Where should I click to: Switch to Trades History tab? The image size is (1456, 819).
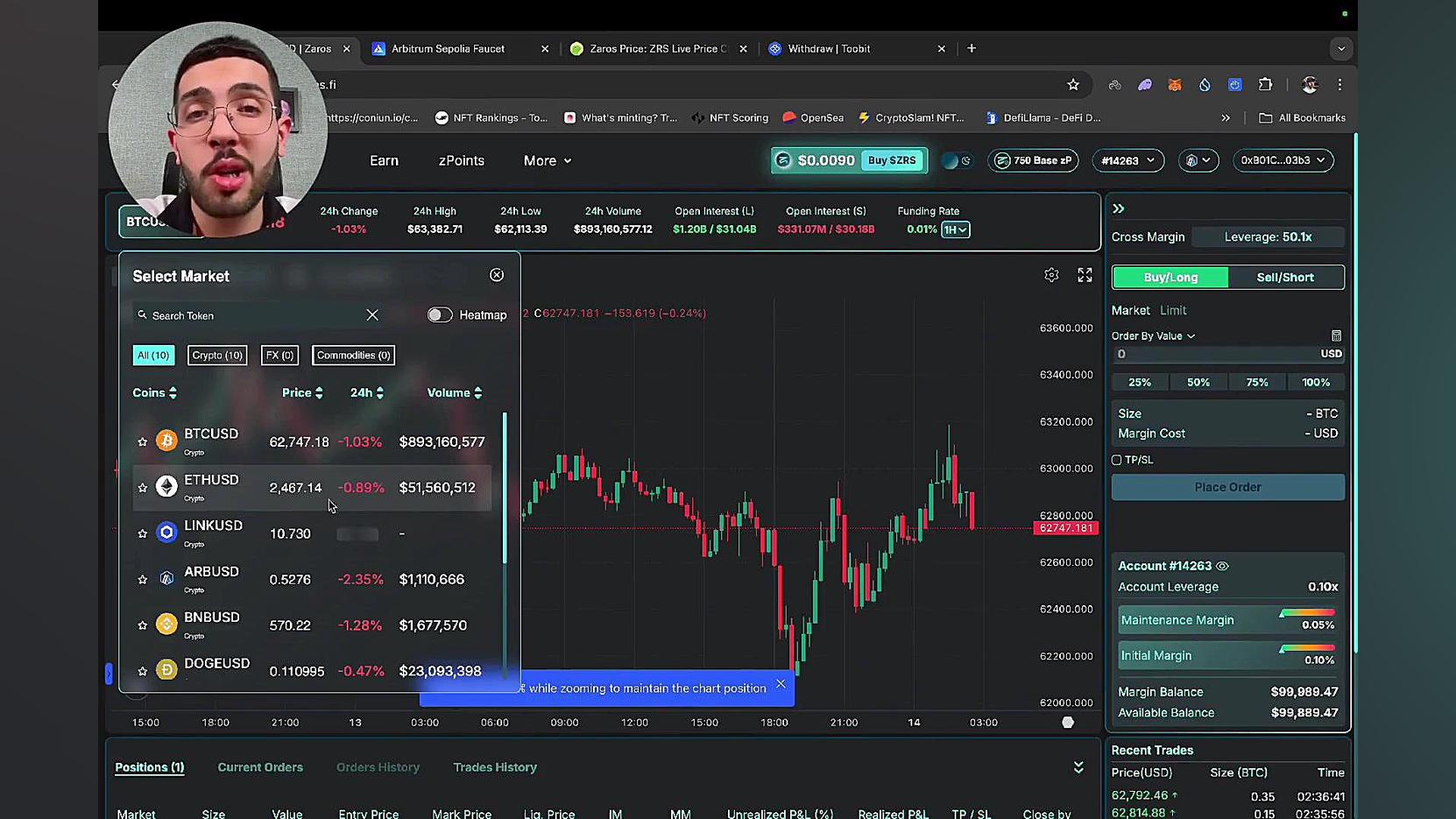click(x=495, y=767)
